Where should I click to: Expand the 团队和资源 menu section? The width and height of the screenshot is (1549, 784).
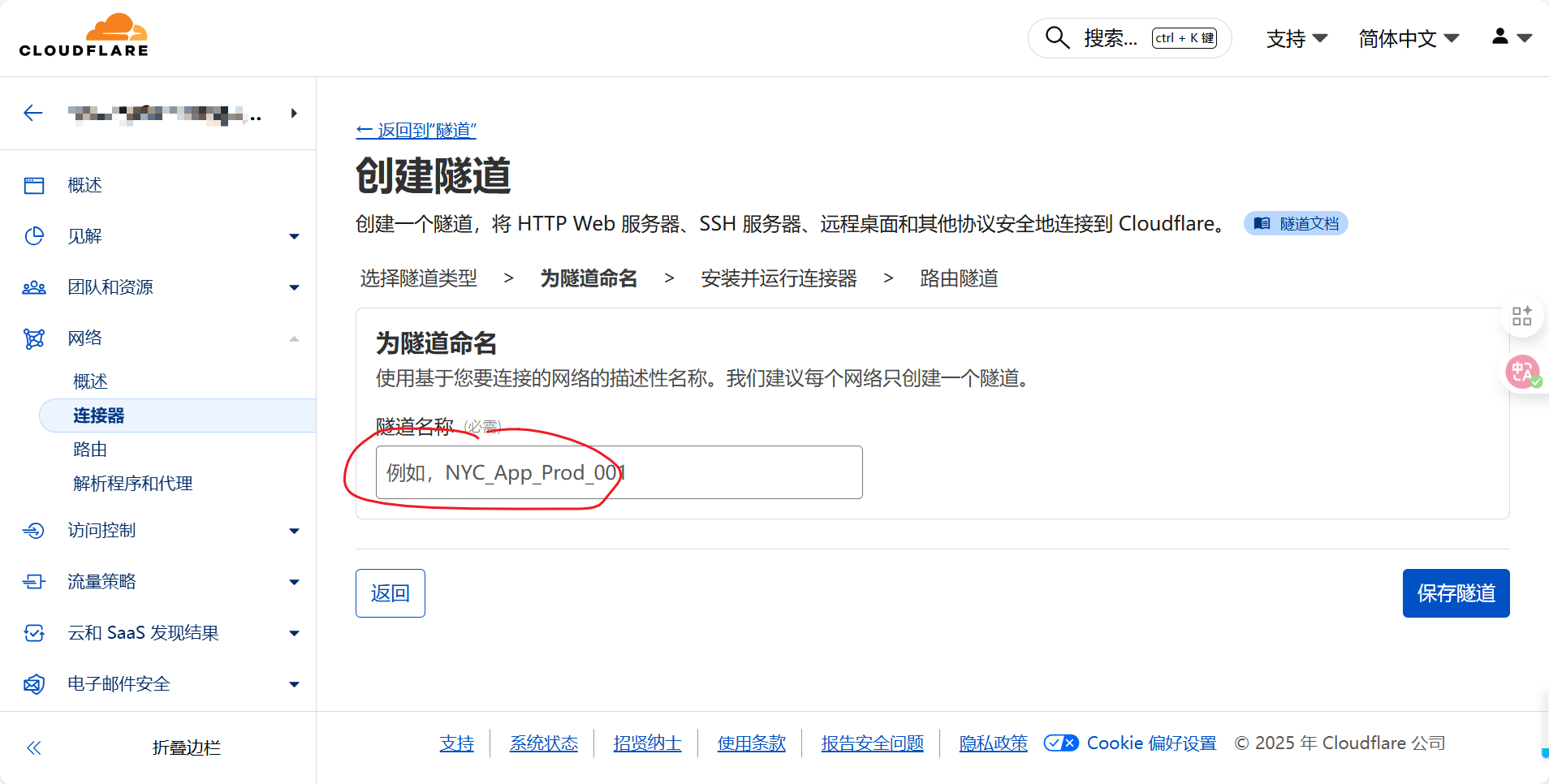[294, 288]
